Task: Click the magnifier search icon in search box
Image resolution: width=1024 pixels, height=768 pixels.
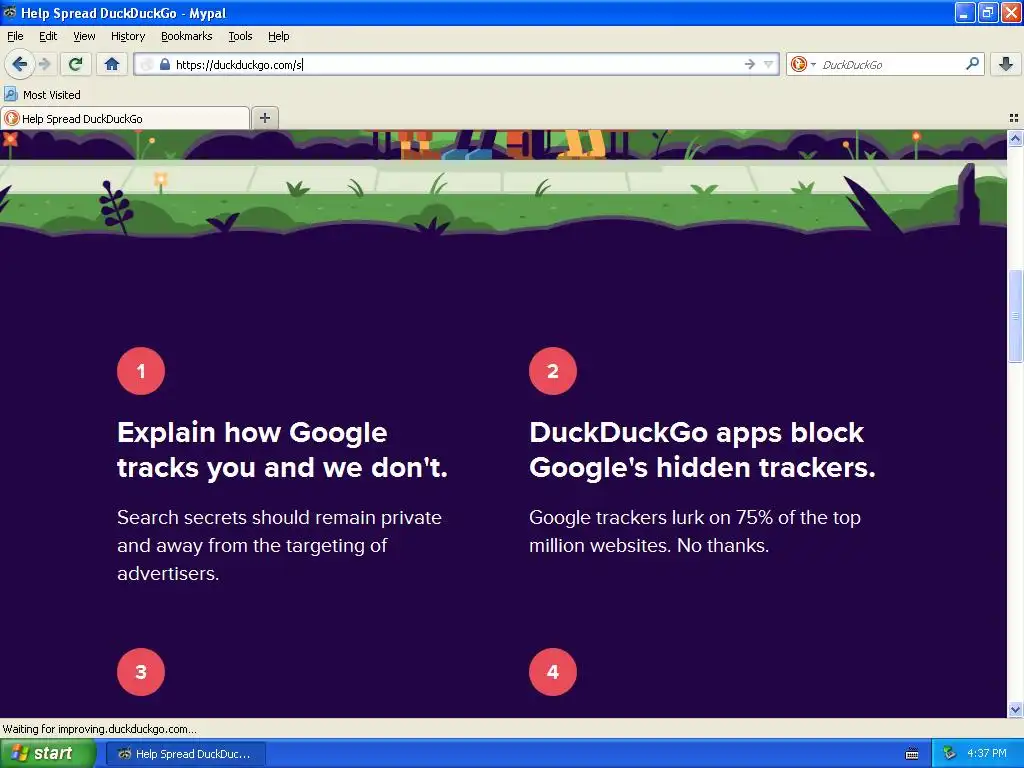Action: point(972,64)
